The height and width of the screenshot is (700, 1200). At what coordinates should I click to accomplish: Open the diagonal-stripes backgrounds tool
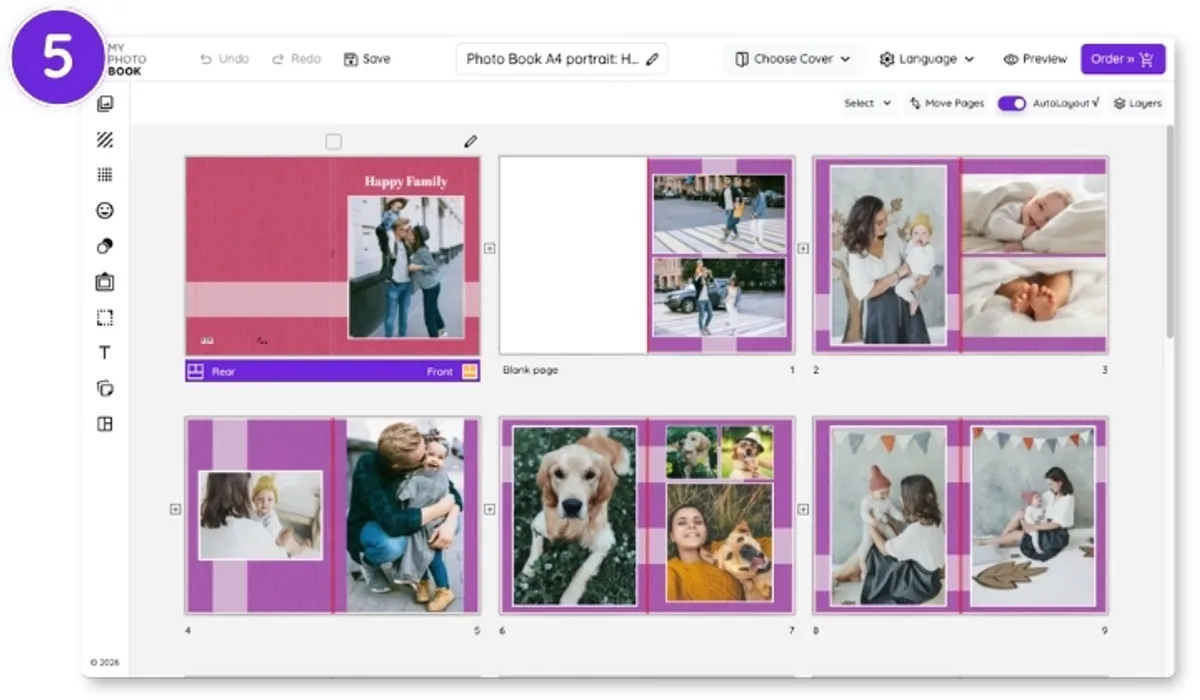pyautogui.click(x=105, y=140)
